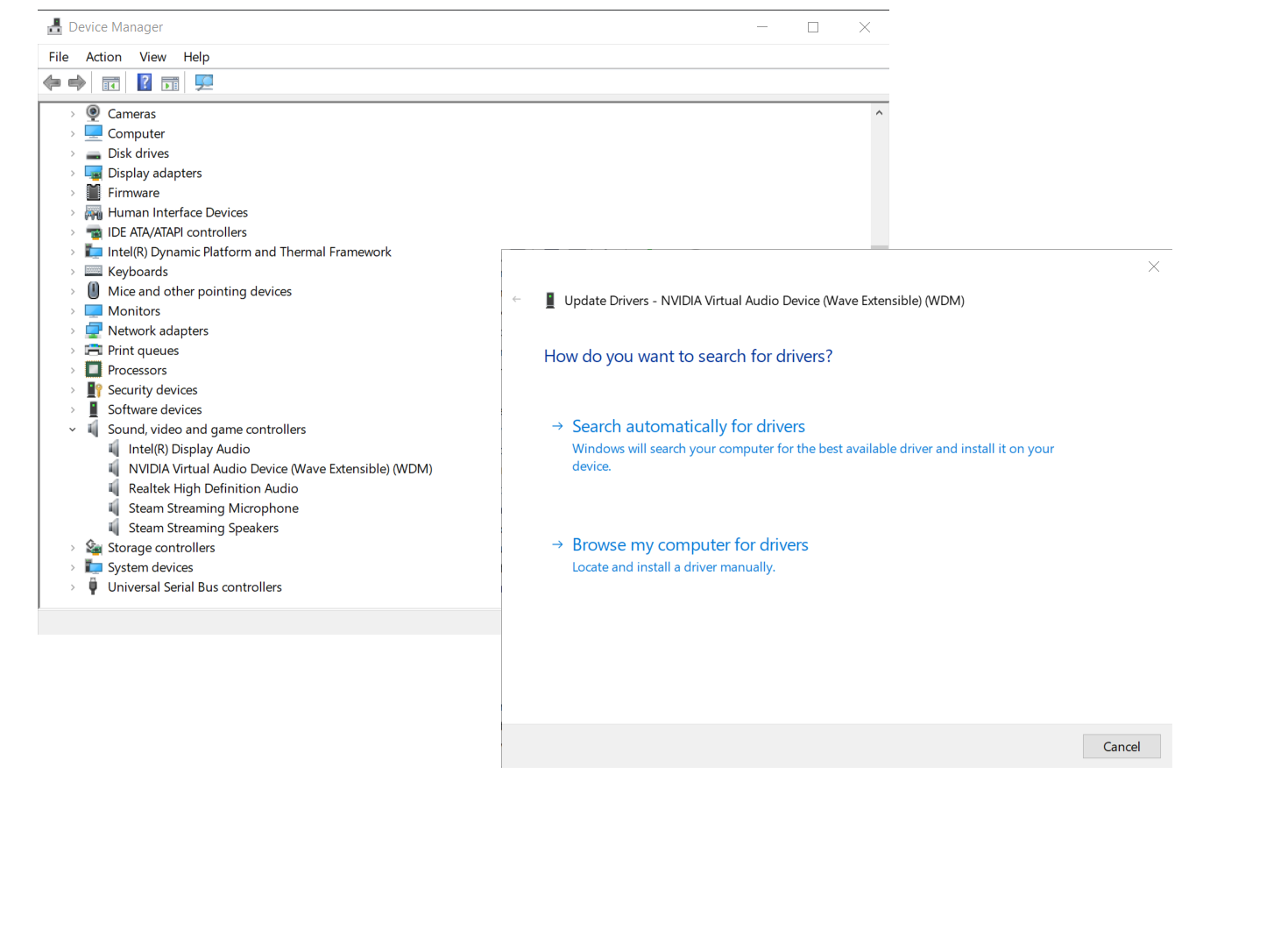
Task: Click the Print queues printer icon
Action: (x=93, y=351)
